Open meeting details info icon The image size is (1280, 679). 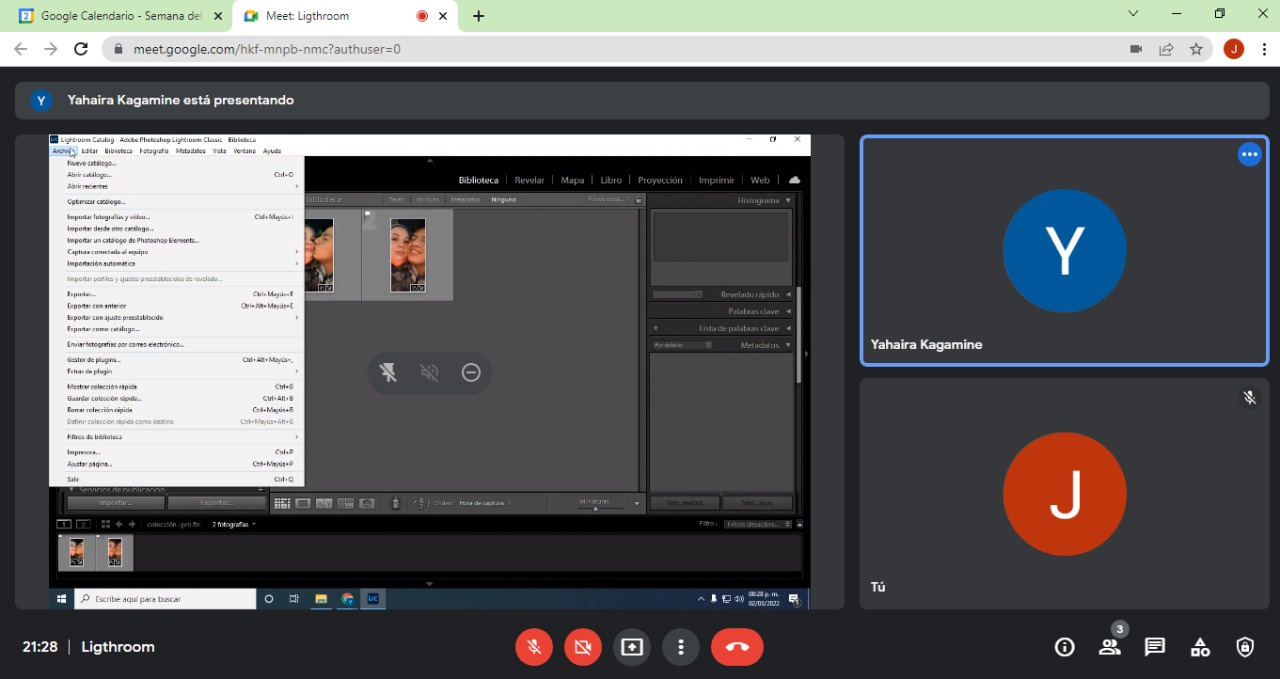pos(1065,647)
